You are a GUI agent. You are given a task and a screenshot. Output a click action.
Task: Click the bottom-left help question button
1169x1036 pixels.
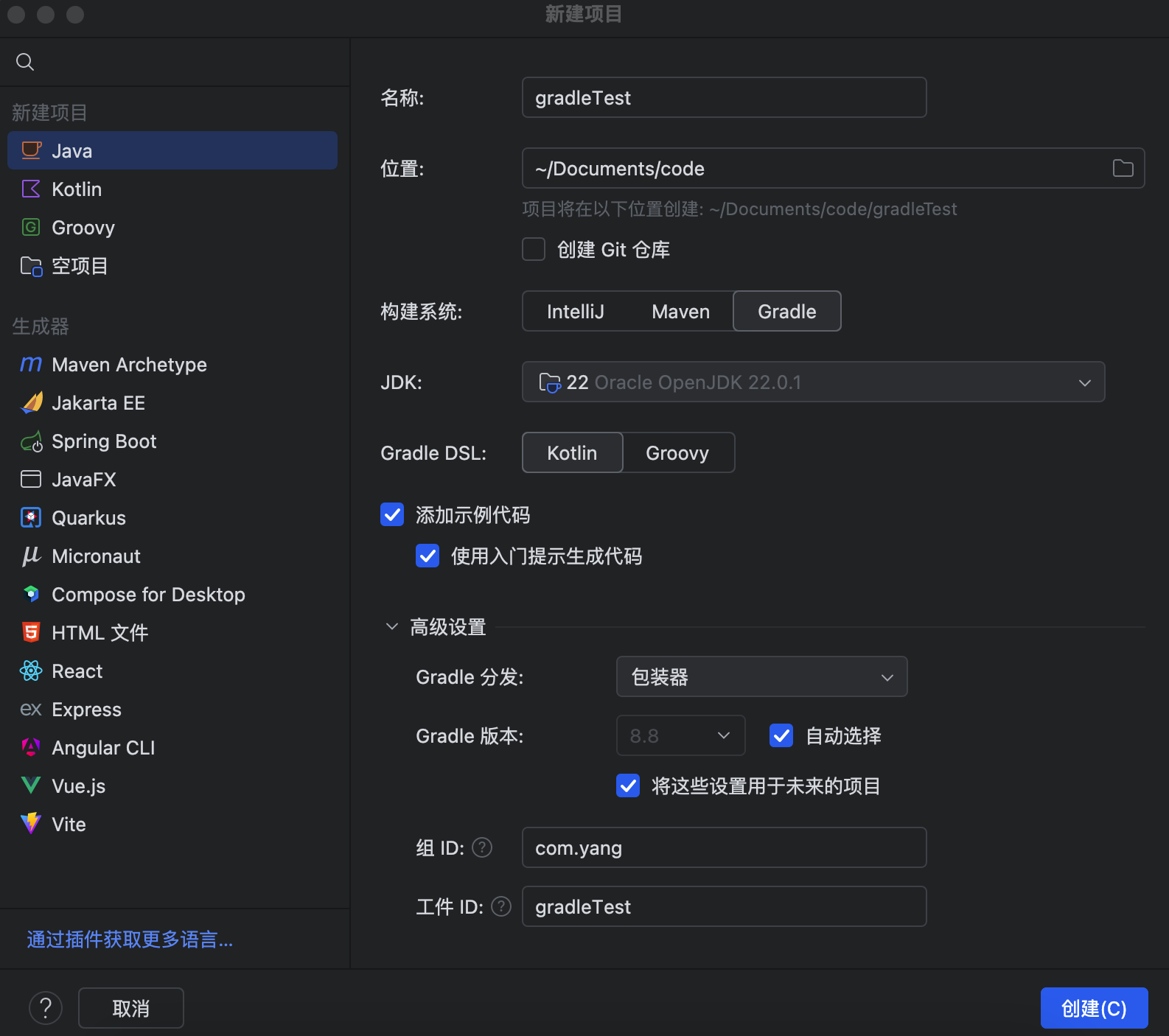(46, 1007)
